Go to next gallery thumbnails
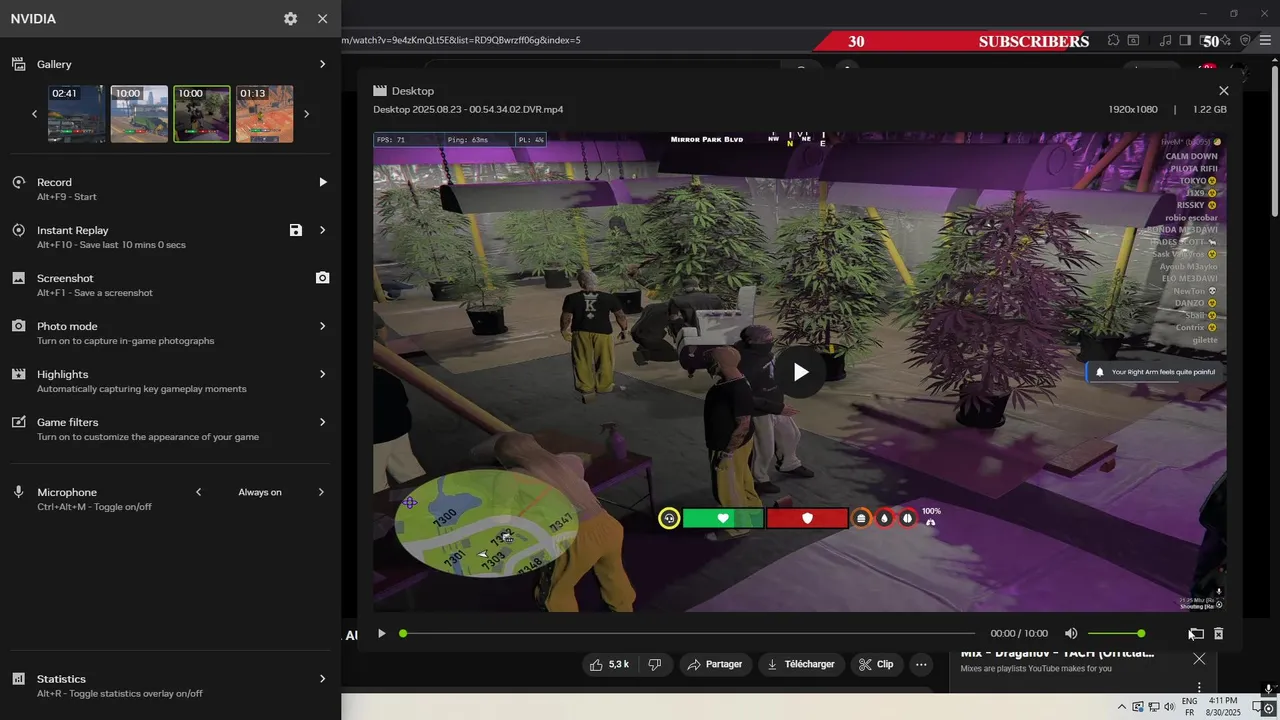1280x720 pixels. point(306,114)
